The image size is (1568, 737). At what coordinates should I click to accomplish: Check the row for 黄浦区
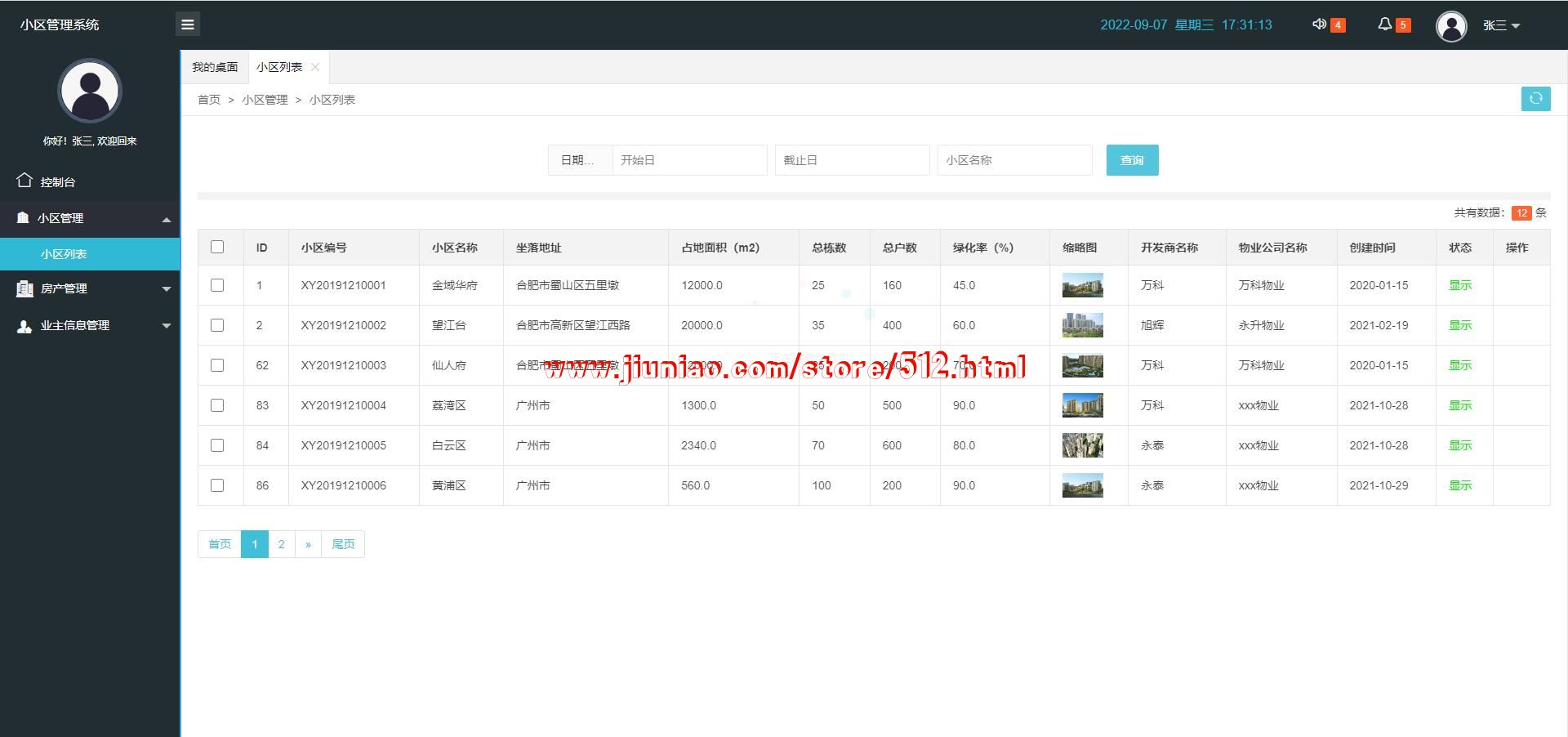click(217, 485)
